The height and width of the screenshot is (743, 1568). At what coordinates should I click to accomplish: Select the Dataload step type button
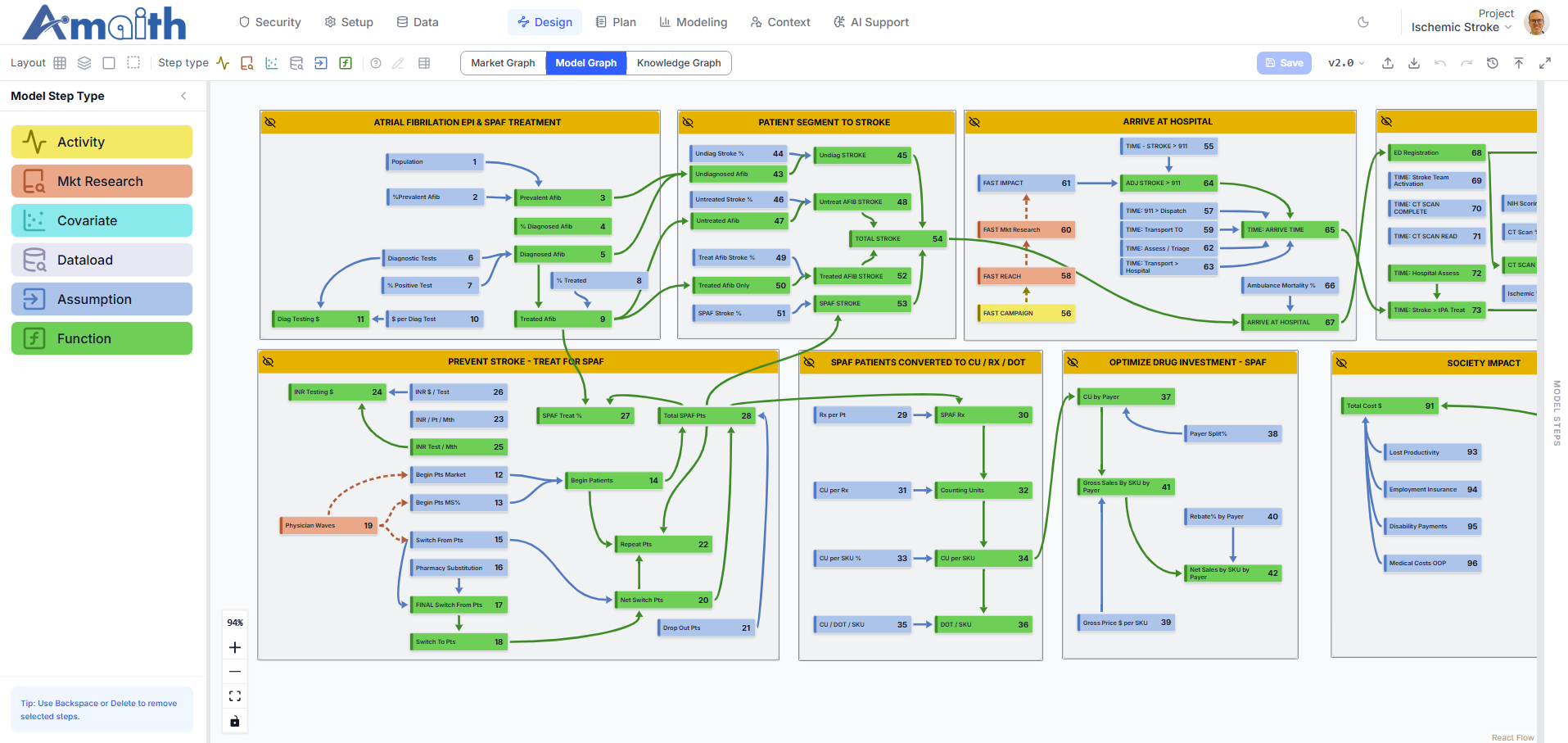[102, 260]
